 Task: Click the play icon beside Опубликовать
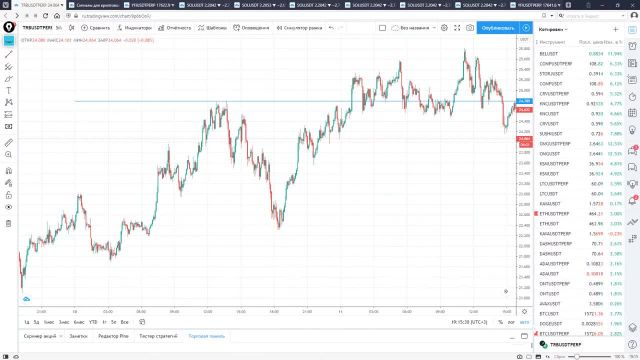click(526, 28)
